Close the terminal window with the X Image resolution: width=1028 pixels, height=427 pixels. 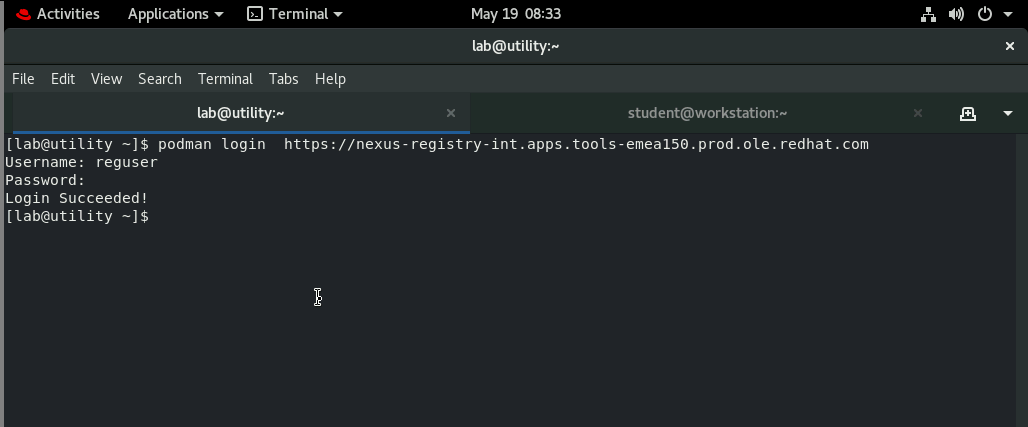[x=1009, y=46]
